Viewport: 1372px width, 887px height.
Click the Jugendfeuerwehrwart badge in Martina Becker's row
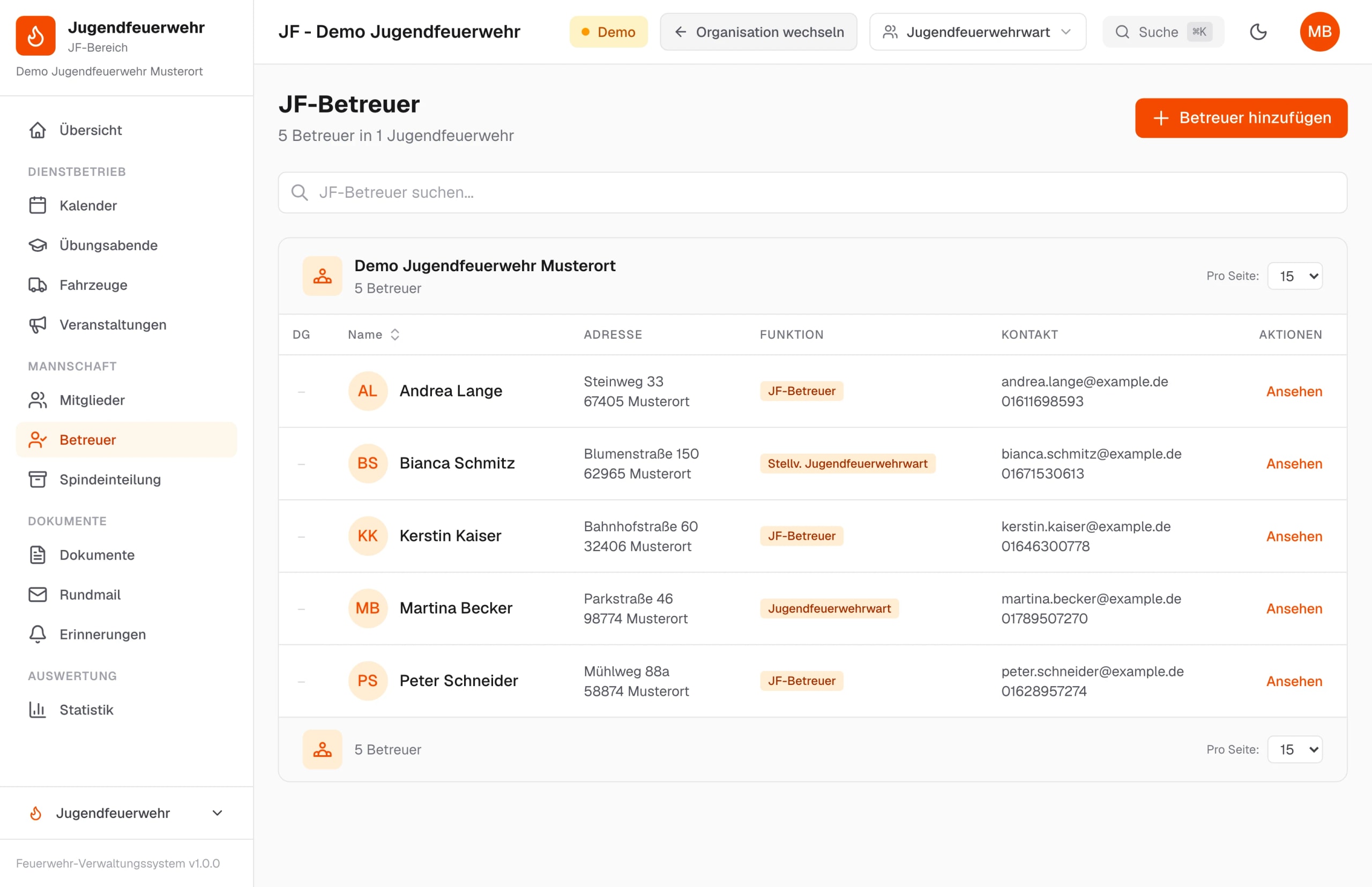point(829,609)
